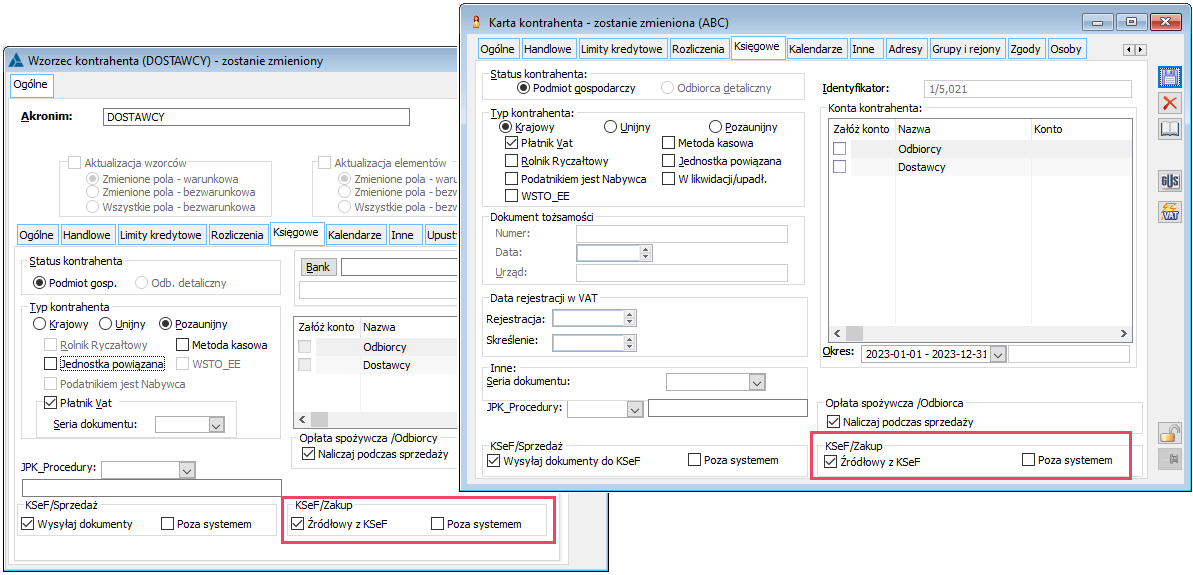Click Data field spinner in Dokument tożsamości
The image size is (1193, 575).
pos(647,253)
